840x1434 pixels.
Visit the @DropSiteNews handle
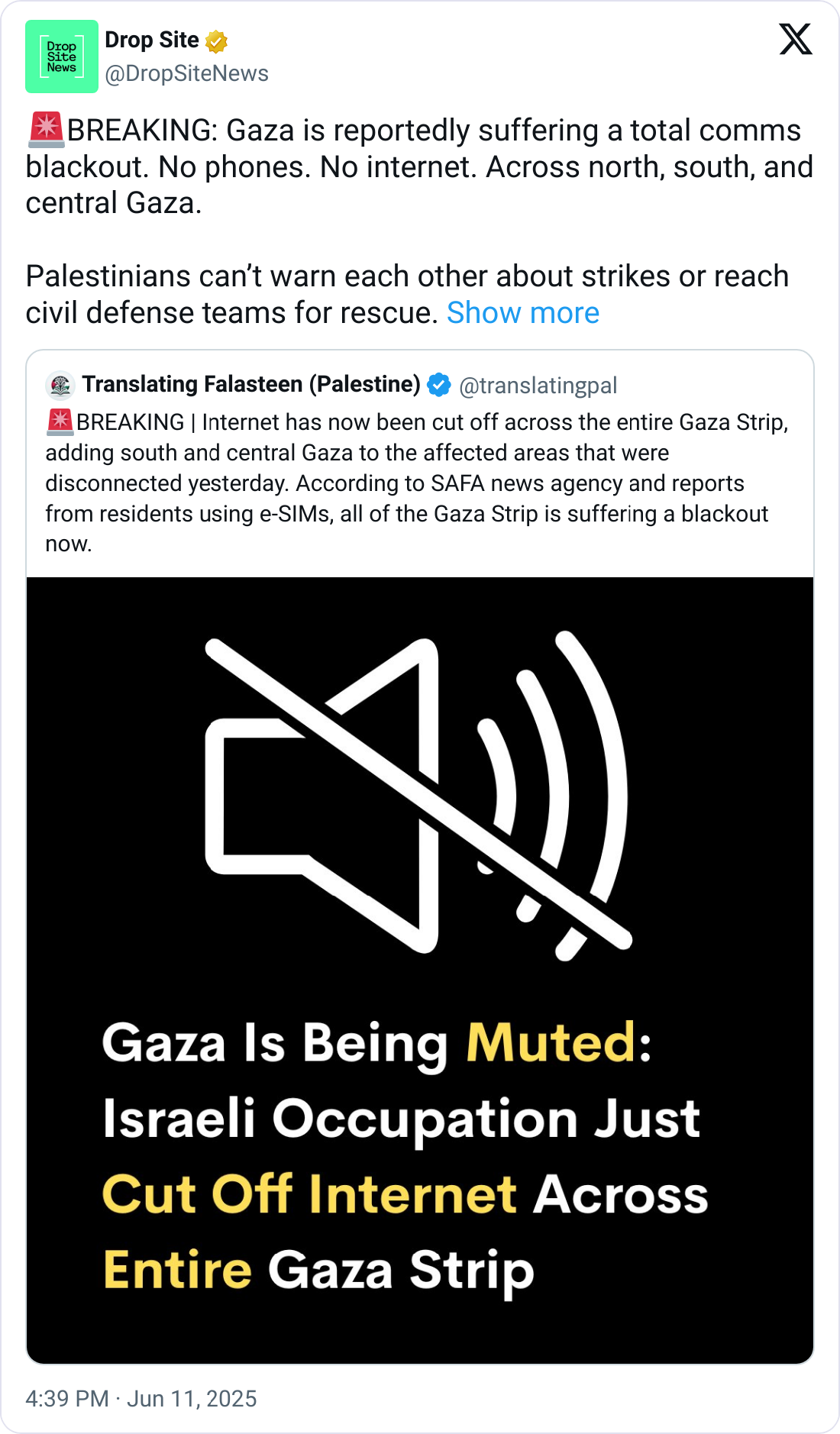[x=186, y=74]
